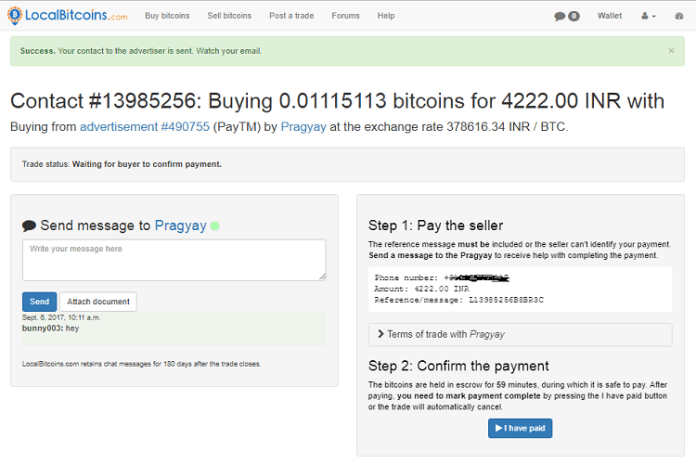Select trade status Waiting for buyer text
The height and width of the screenshot is (464, 696).
click(146, 164)
